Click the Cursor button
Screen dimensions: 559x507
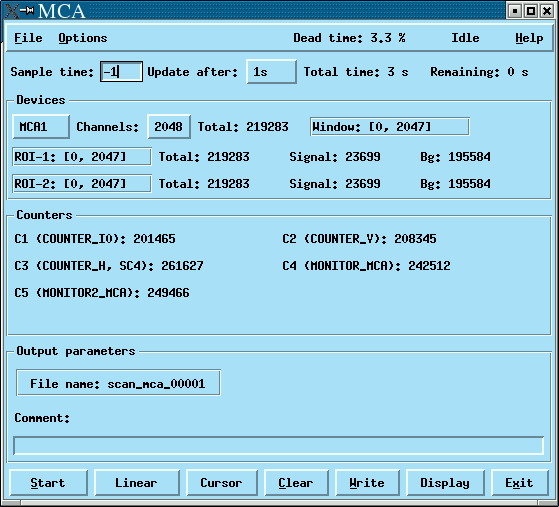click(222, 483)
